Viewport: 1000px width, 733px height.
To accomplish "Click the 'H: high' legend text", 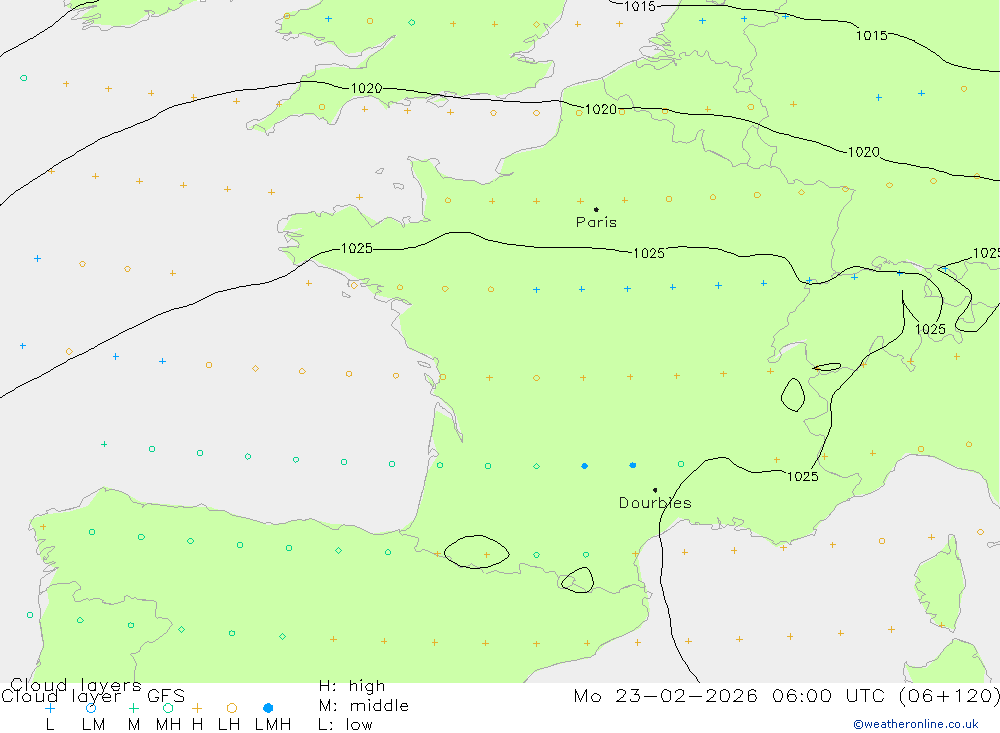I will 352,686.
